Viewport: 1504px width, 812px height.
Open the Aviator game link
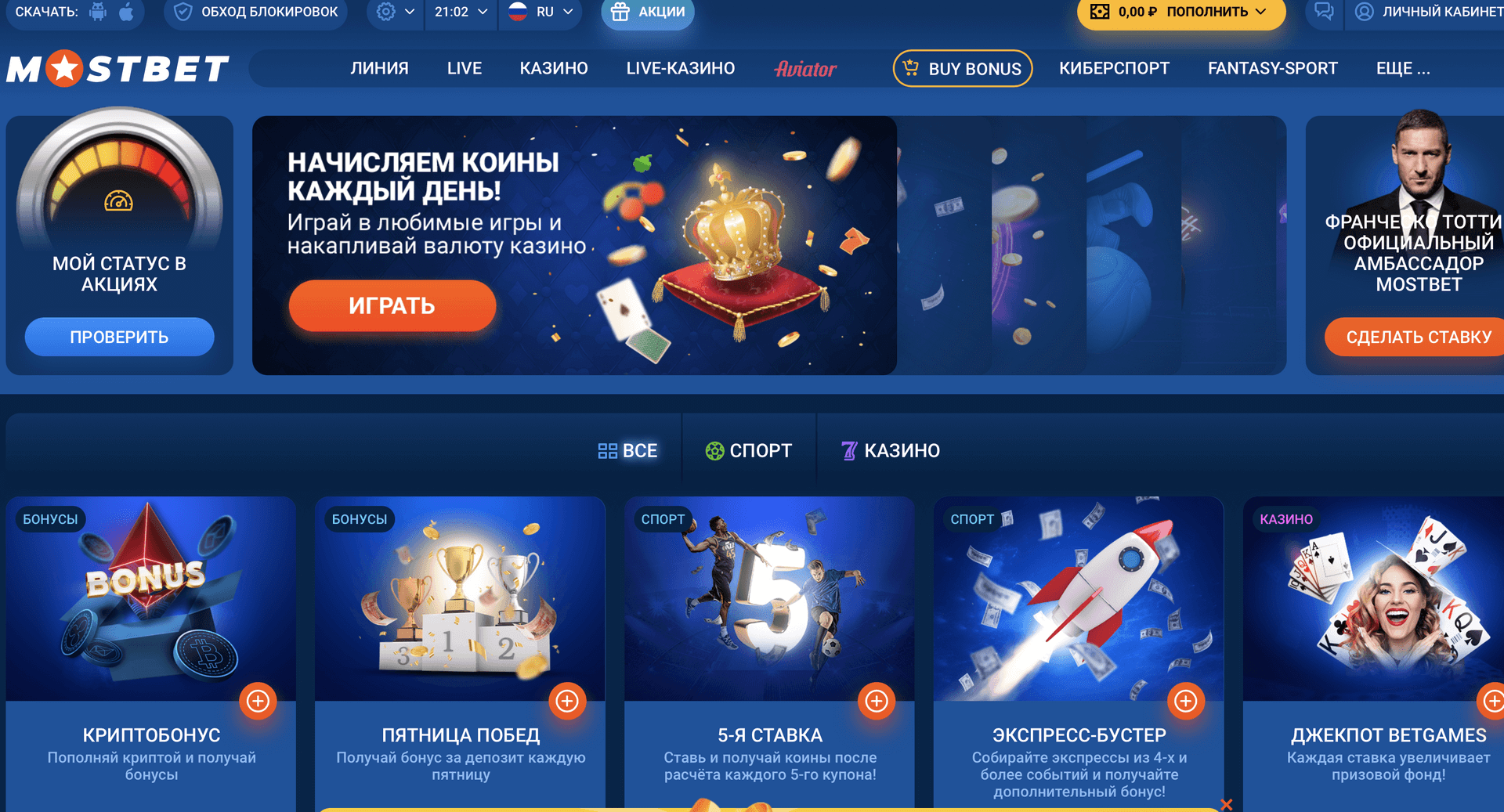806,69
